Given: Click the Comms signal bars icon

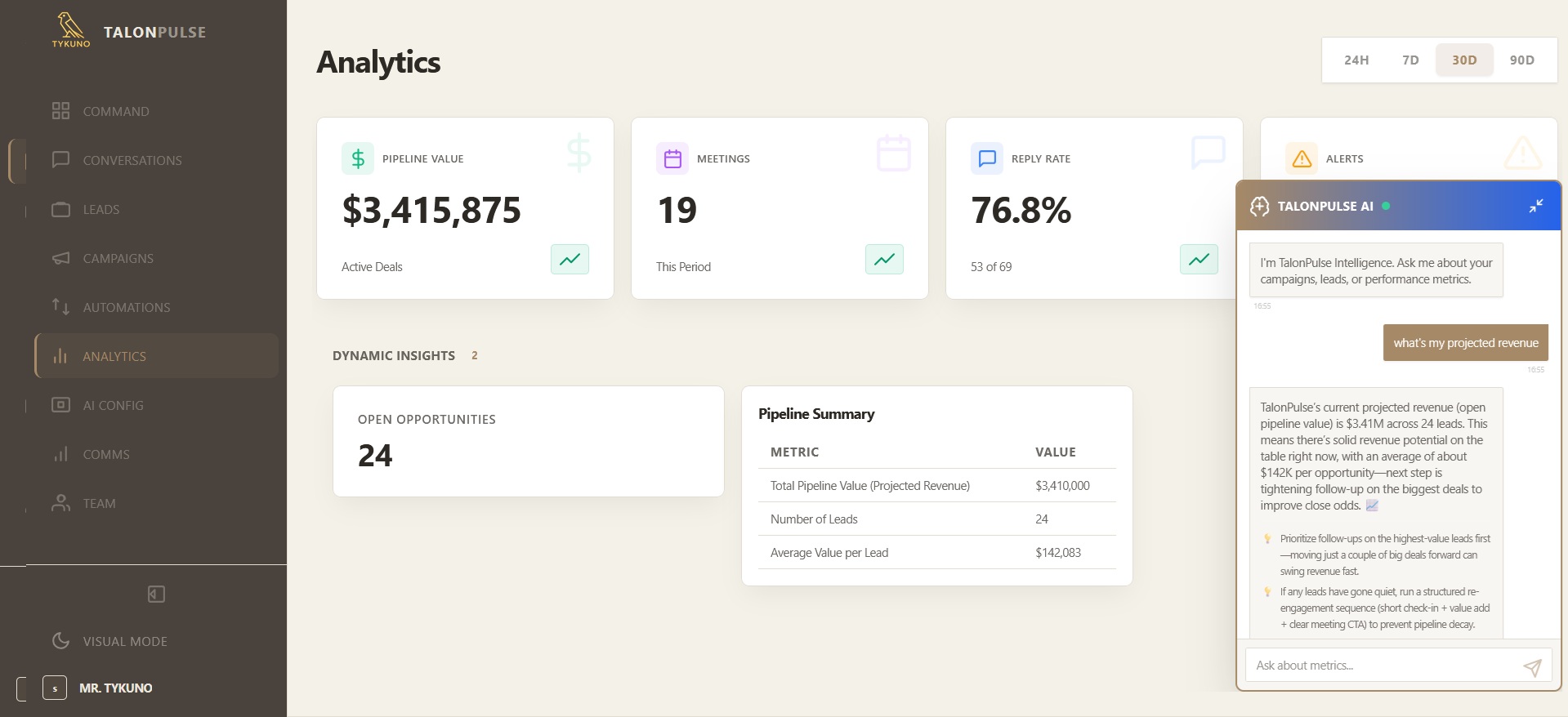Looking at the screenshot, I should click(60, 454).
